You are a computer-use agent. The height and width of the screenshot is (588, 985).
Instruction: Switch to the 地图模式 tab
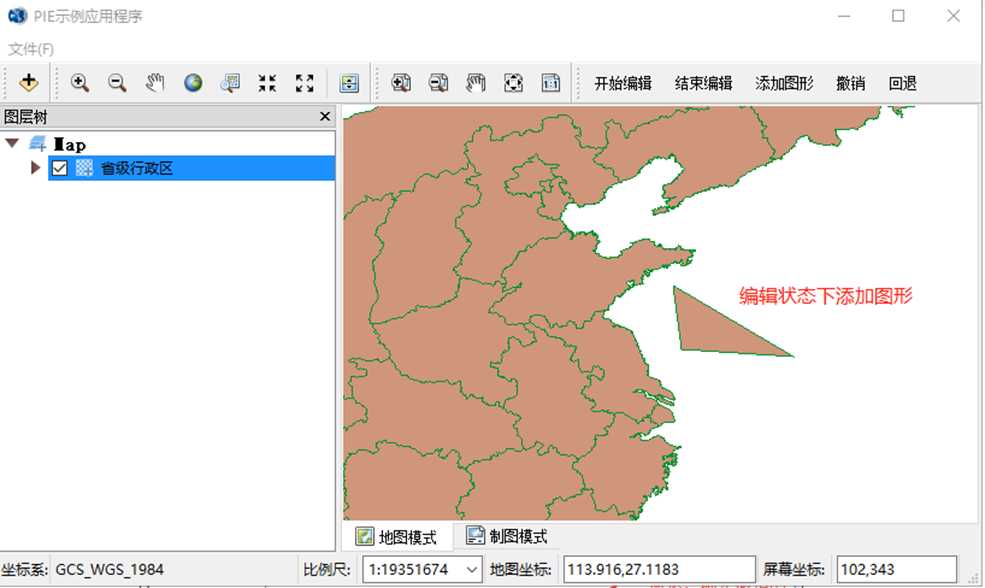tap(396, 536)
